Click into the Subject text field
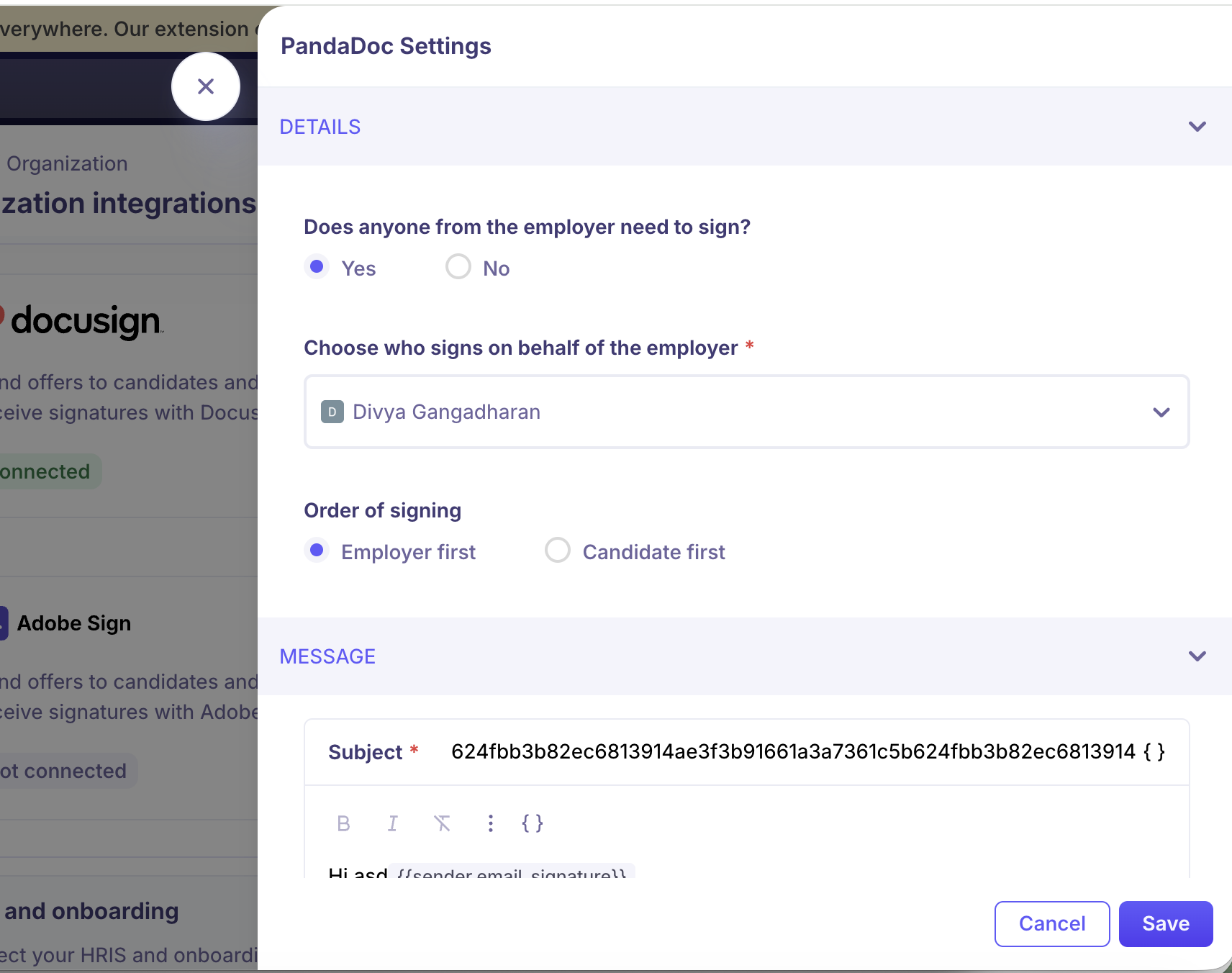 click(x=792, y=752)
